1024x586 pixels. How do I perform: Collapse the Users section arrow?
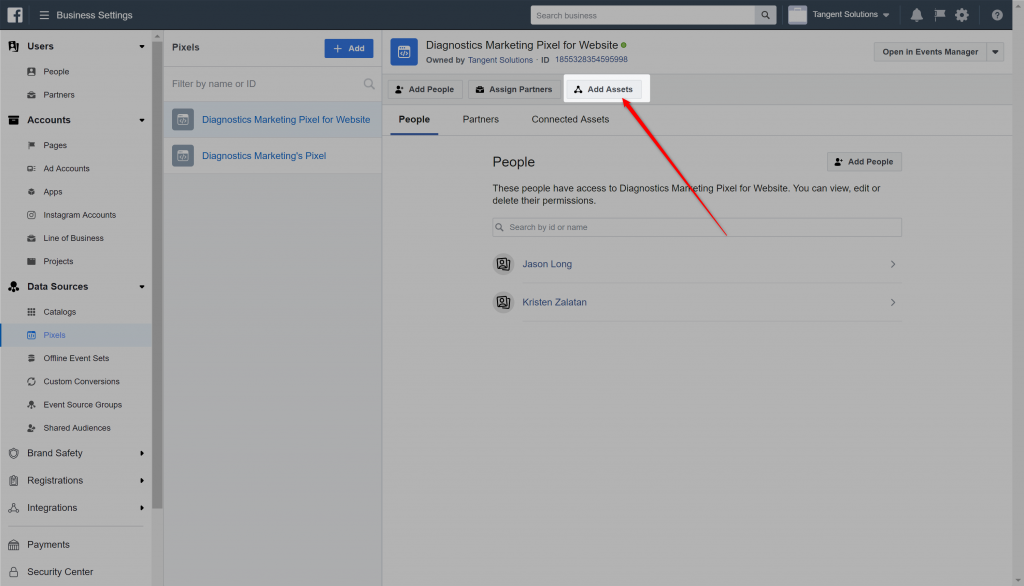click(x=142, y=46)
